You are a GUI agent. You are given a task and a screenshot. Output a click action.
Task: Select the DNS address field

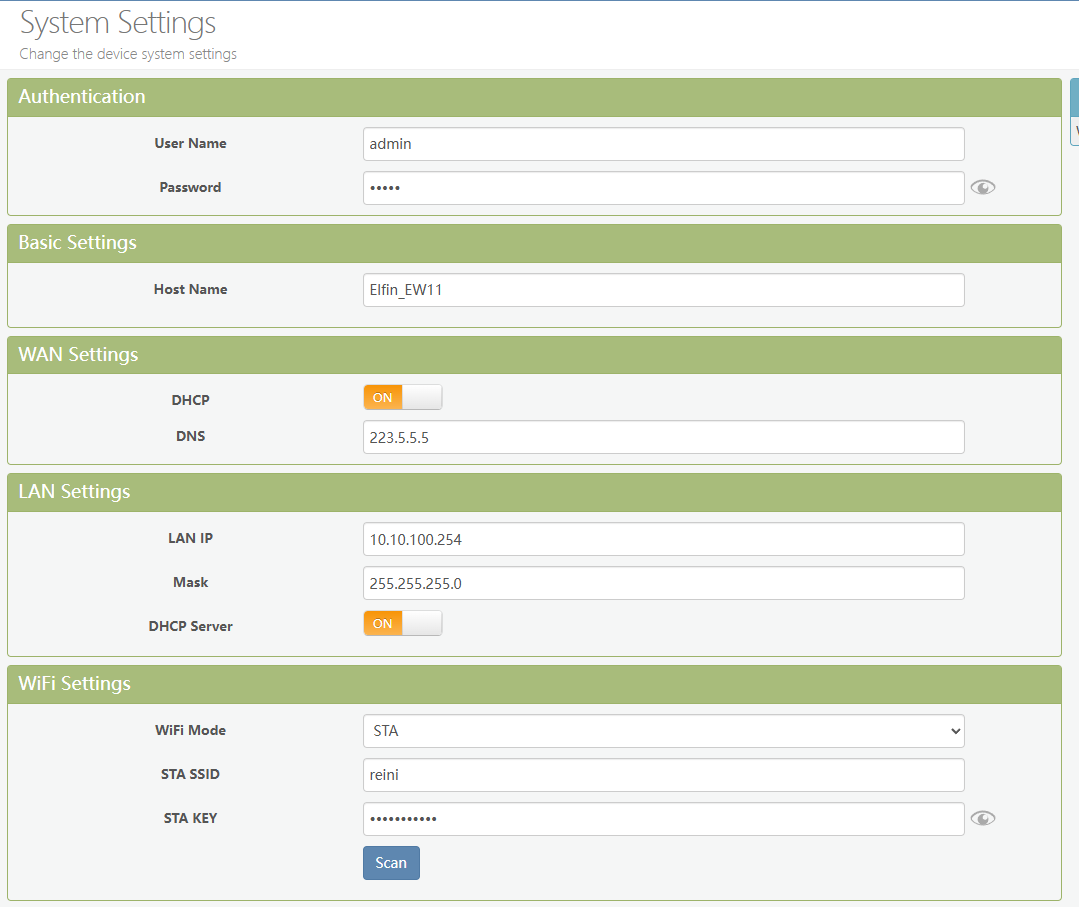coord(663,437)
